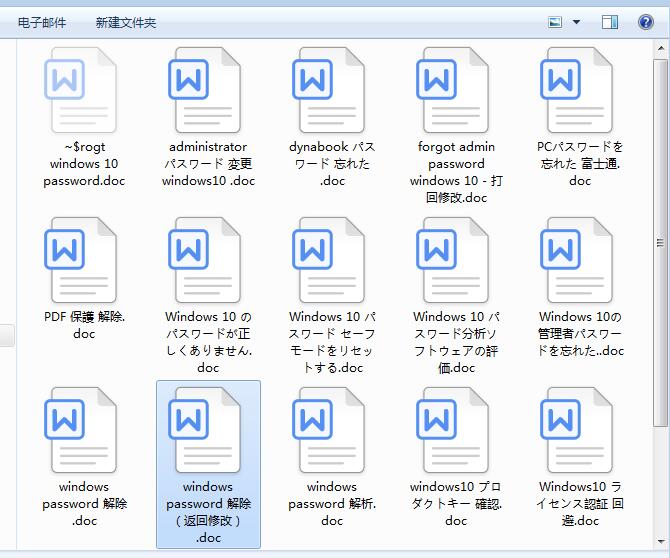Image resolution: width=670 pixels, height=558 pixels.
Task: Select windows password 解除.doc file icon
Action: click(x=80, y=430)
